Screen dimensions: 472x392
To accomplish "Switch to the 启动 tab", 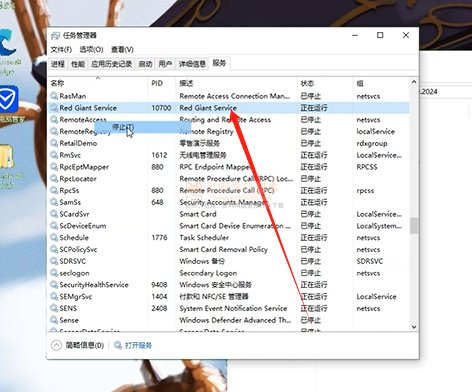I will 145,64.
